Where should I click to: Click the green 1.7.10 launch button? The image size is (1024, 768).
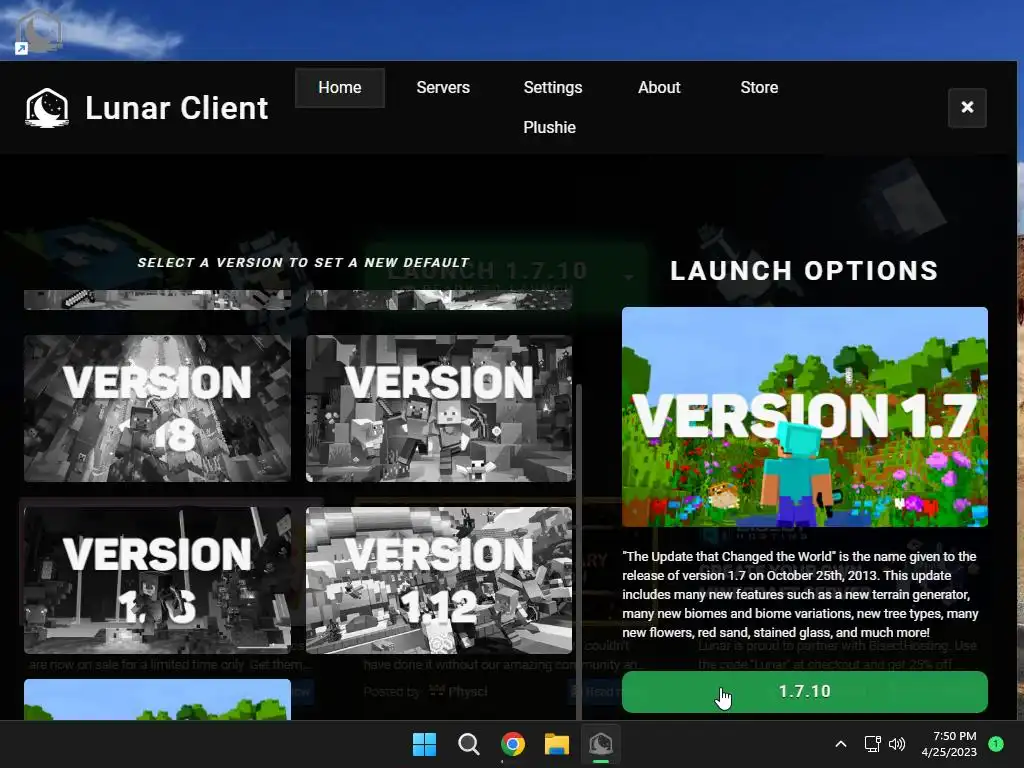pos(805,692)
